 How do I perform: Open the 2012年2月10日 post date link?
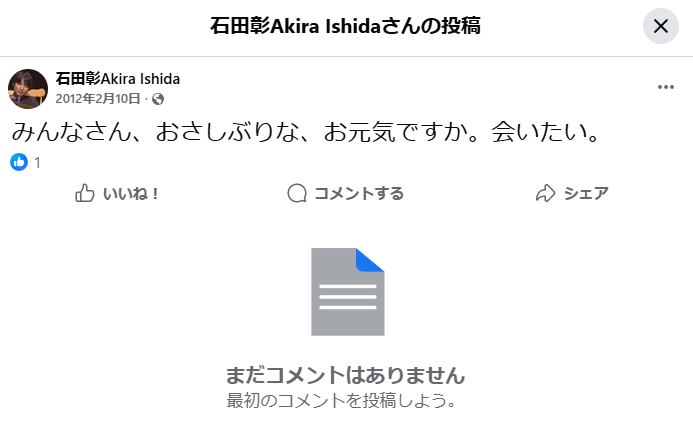(98, 99)
